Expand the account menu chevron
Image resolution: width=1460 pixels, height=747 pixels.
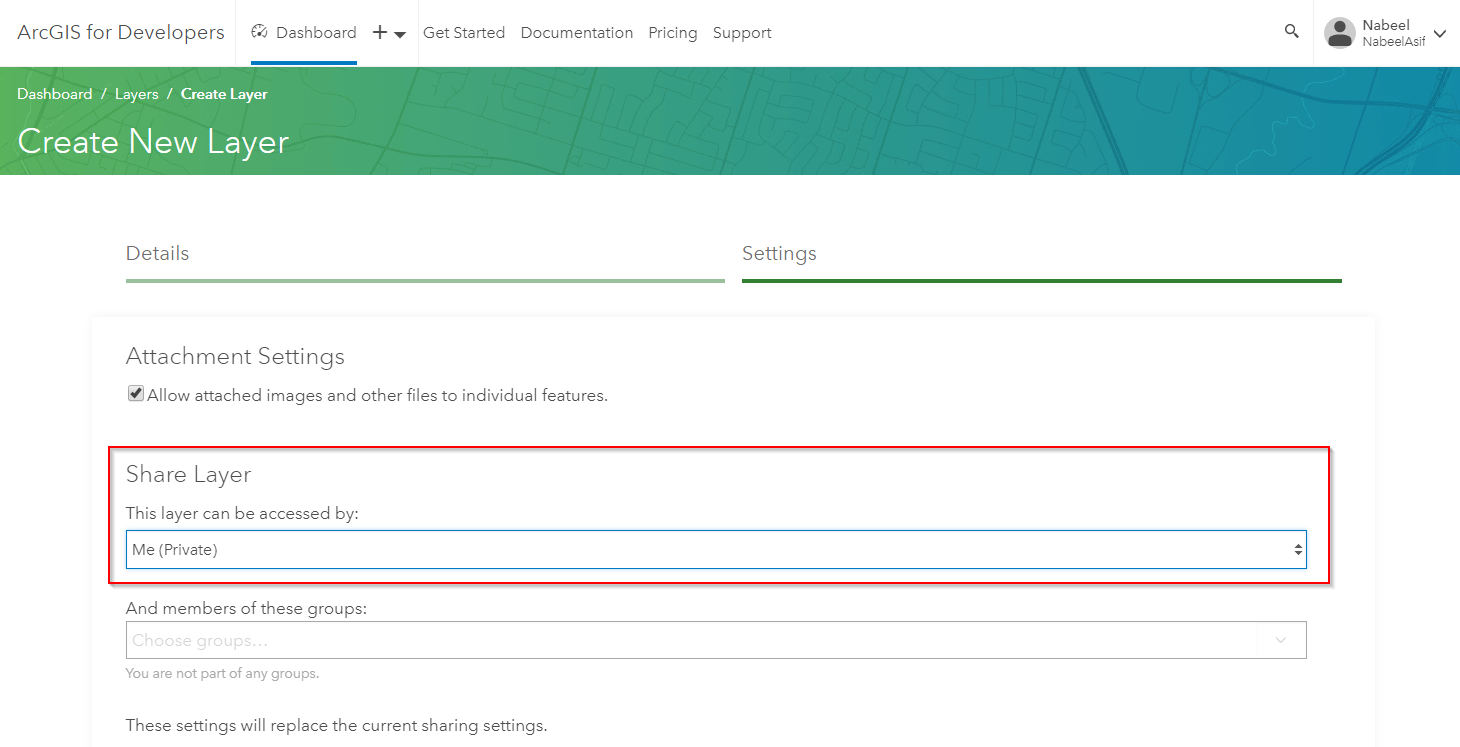1440,33
